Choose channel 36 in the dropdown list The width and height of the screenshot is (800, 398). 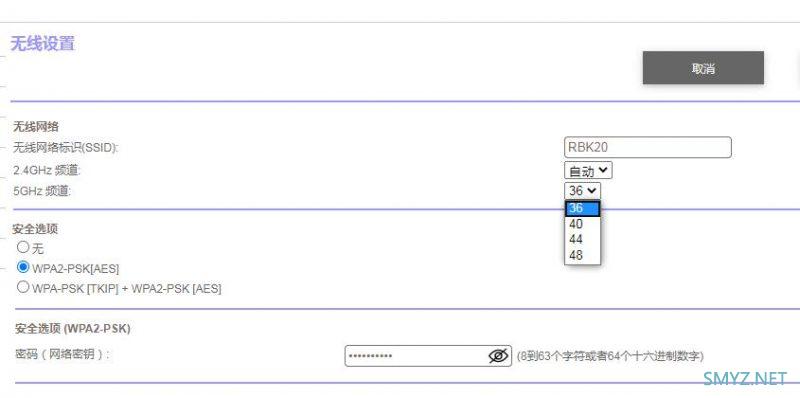[582, 208]
